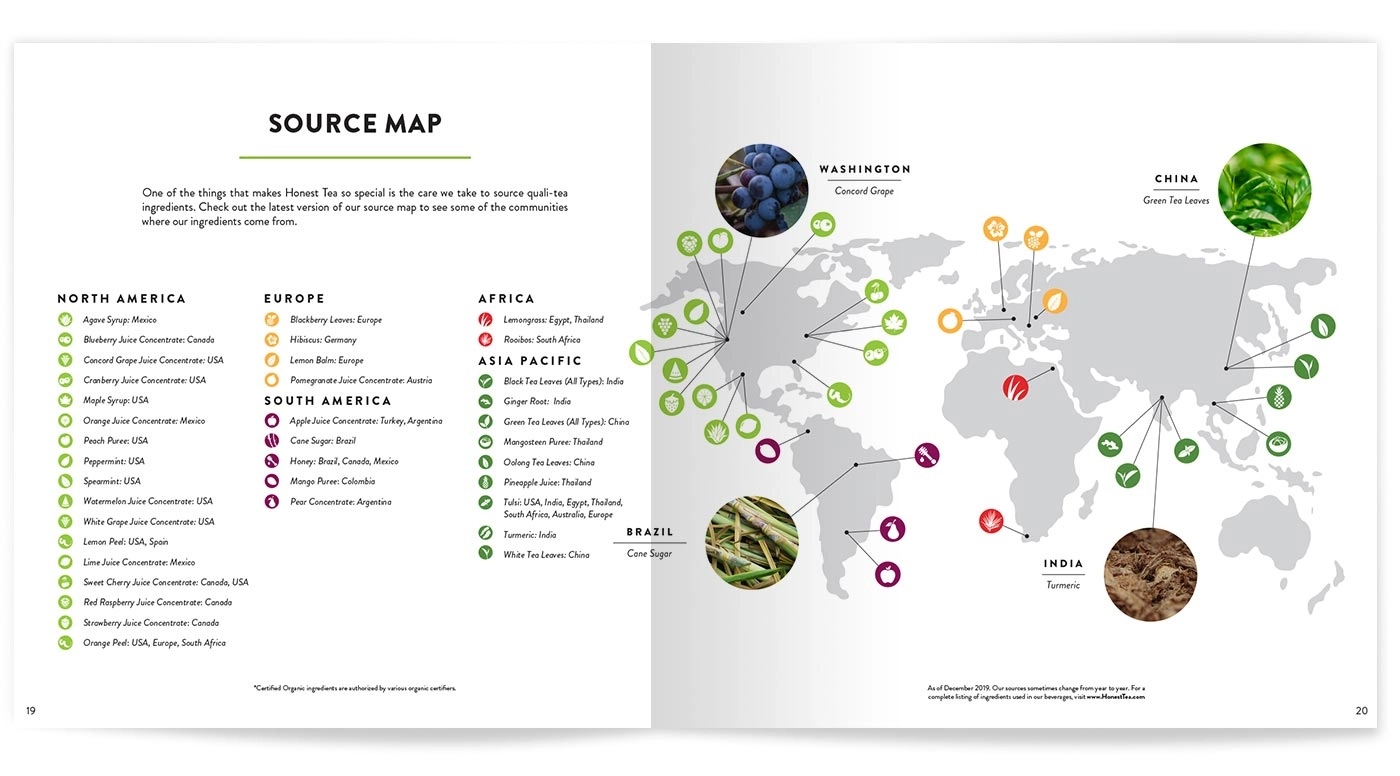The image size is (1400, 776).
Task: Click the mango icon on the map
Action: point(768,451)
